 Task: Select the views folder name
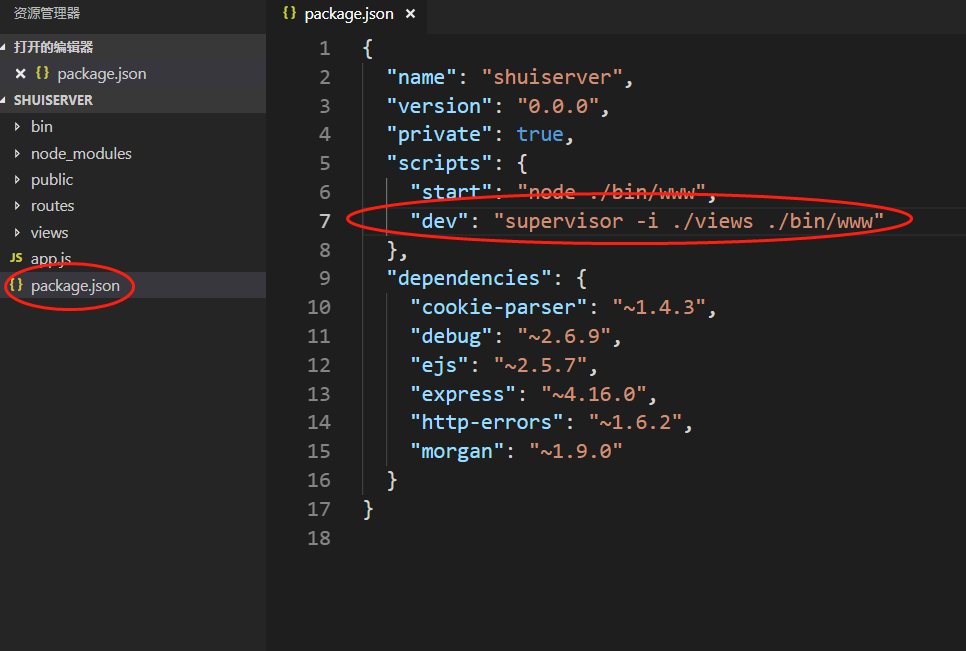pyautogui.click(x=49, y=233)
